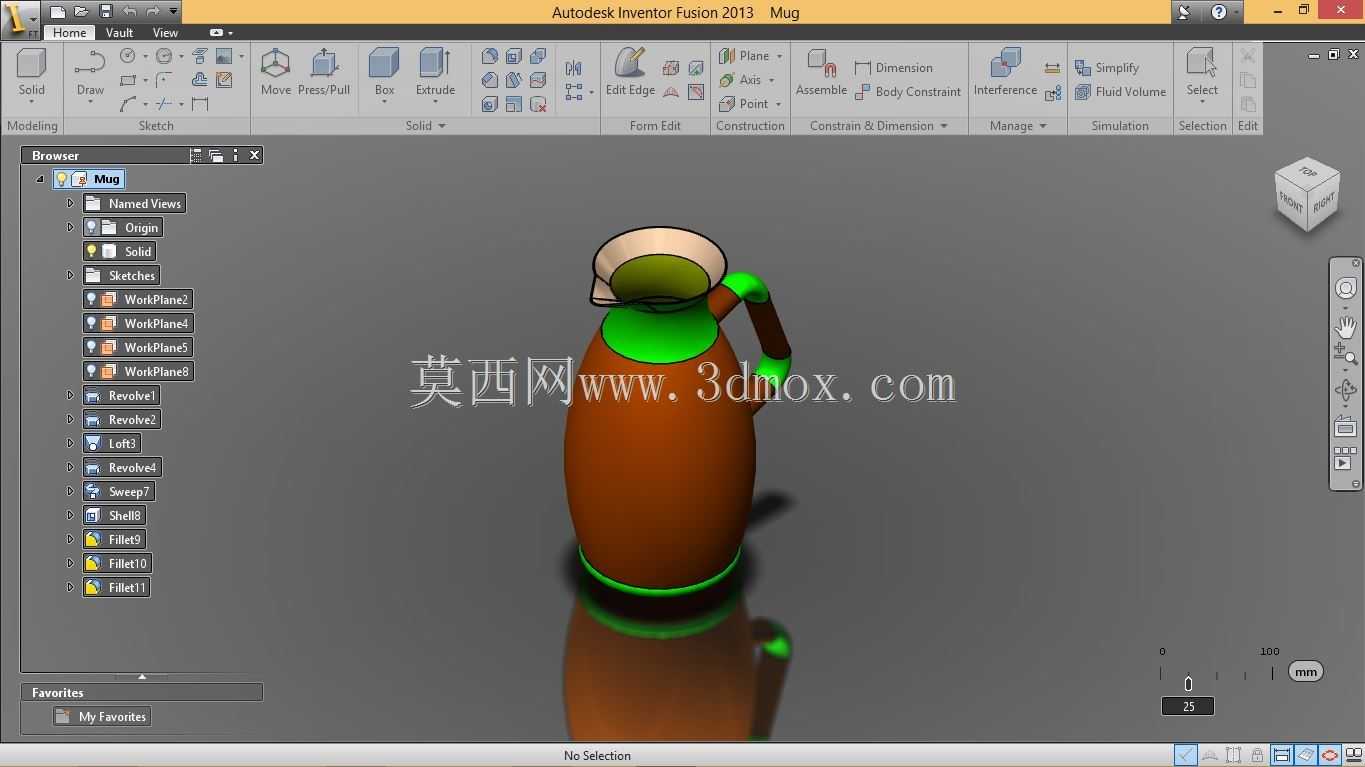This screenshot has width=1365, height=767.
Task: Toggle visibility bulb of Origin folder
Action: (92, 227)
